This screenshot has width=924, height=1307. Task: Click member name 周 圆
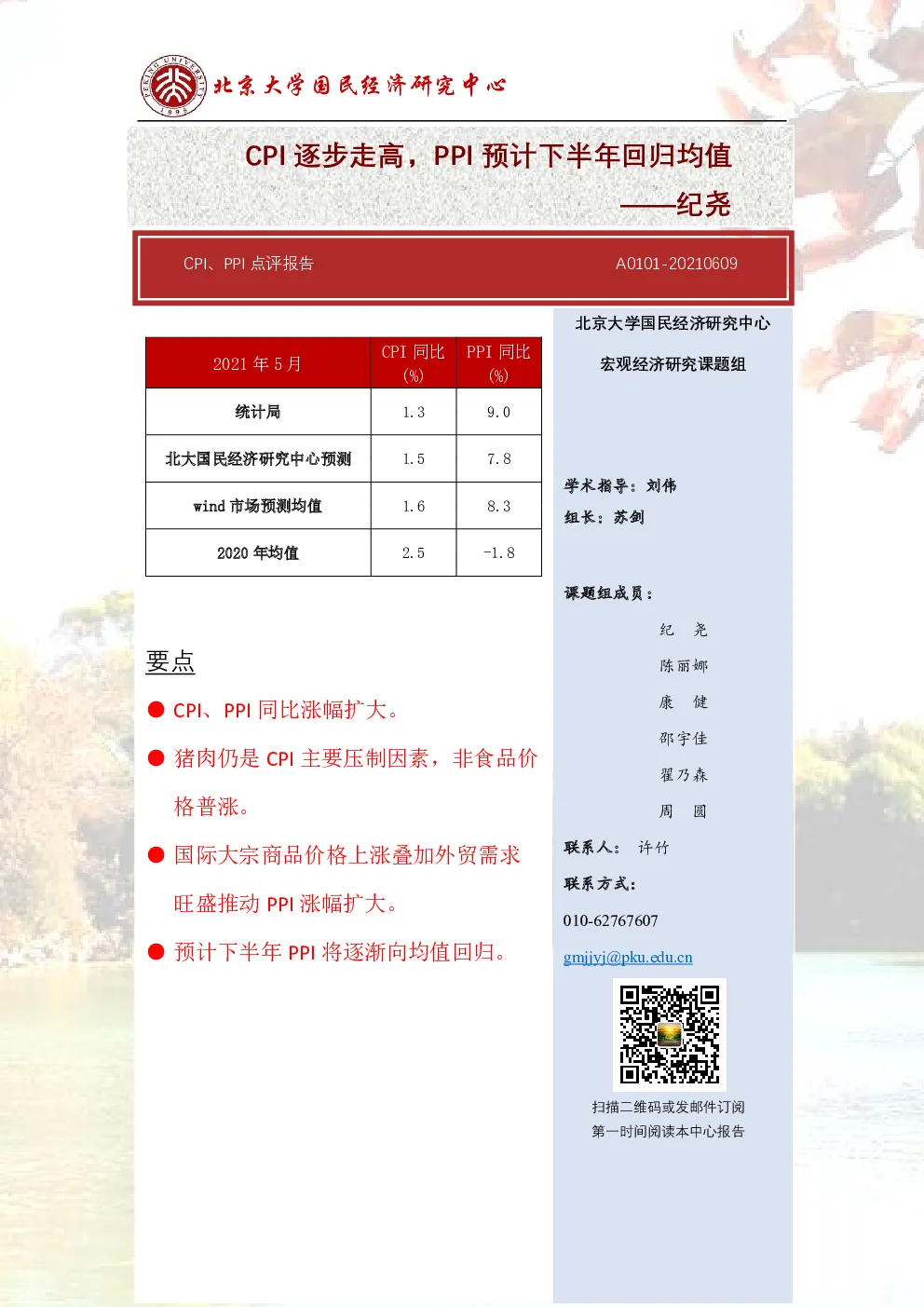click(684, 811)
